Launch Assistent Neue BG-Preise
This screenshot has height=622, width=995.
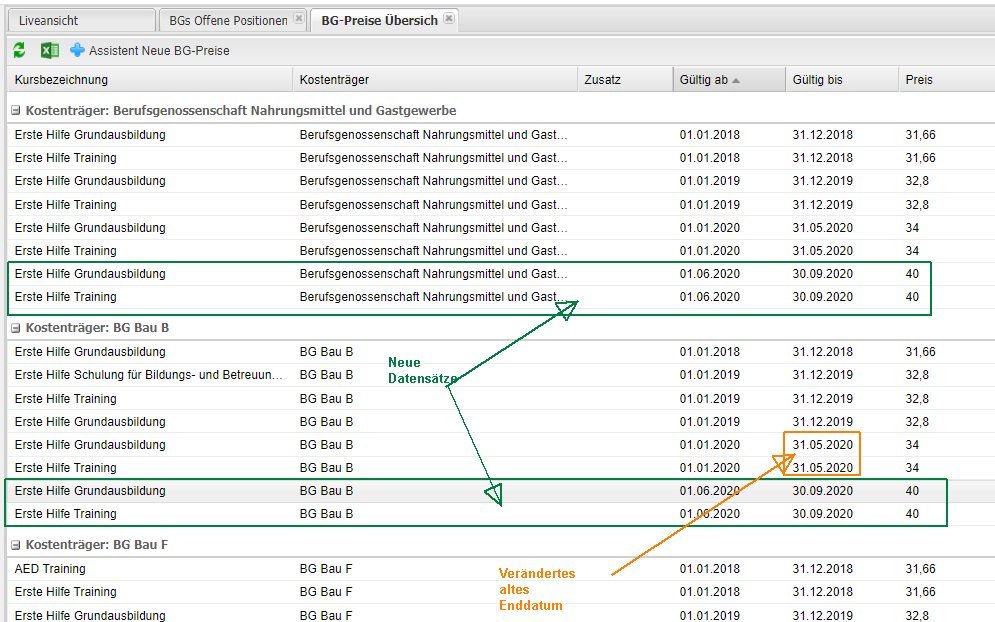pos(159,50)
